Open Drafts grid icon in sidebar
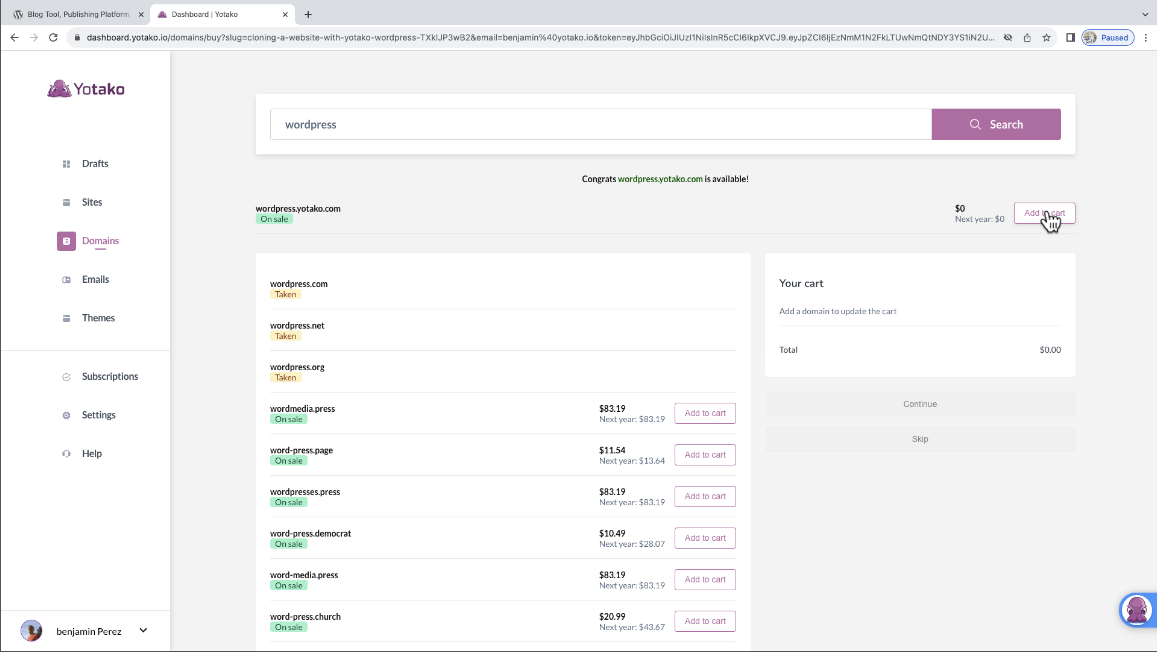This screenshot has width=1157, height=652. click(66, 164)
